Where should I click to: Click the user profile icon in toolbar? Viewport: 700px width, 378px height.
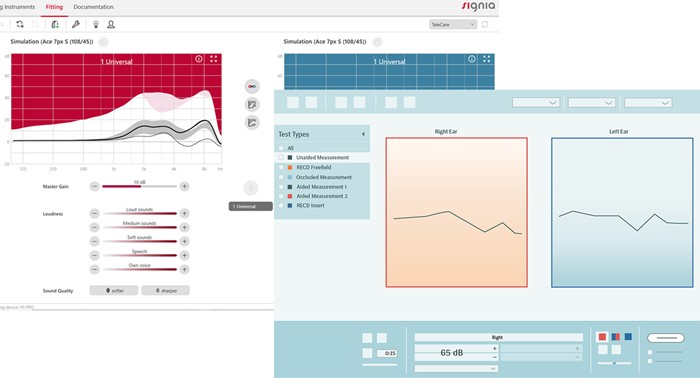[111, 25]
